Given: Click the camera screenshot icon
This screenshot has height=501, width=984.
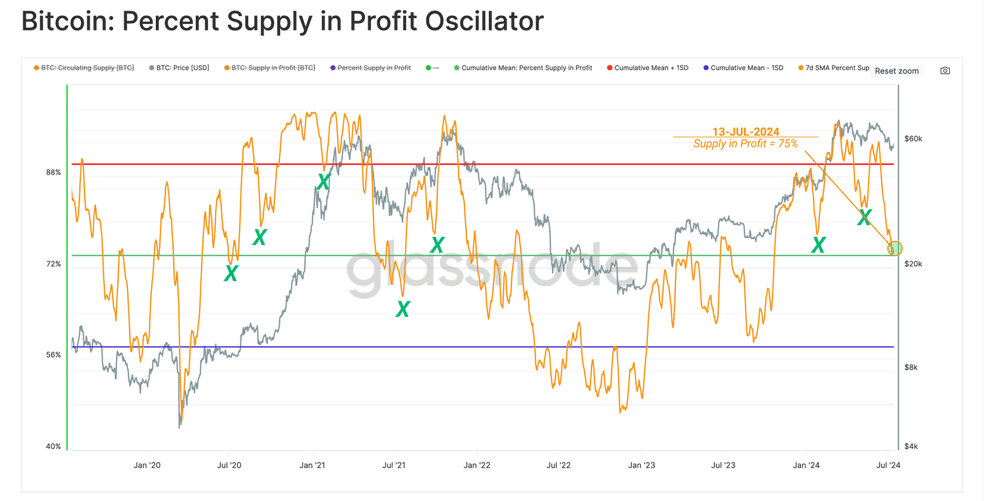Looking at the screenshot, I should coord(945,71).
